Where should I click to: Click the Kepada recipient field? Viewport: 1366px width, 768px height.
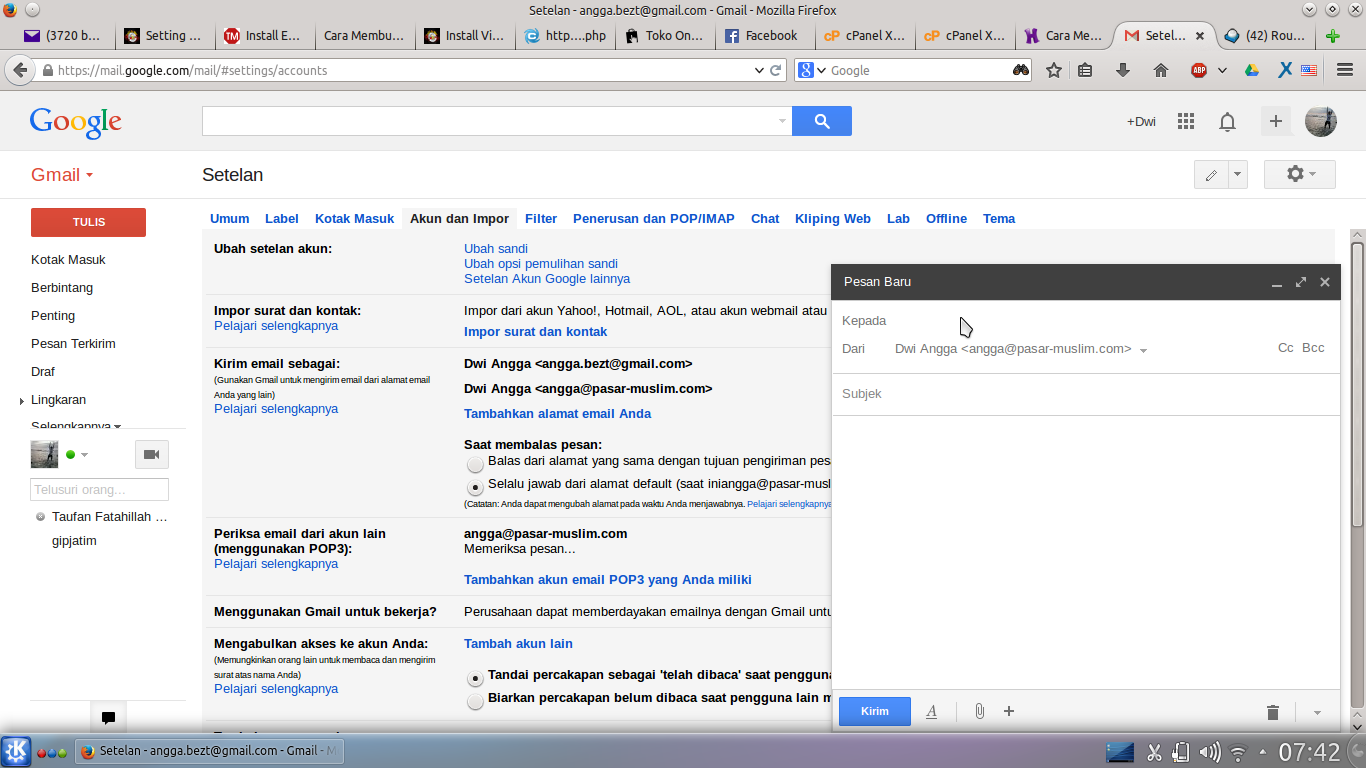1085,321
